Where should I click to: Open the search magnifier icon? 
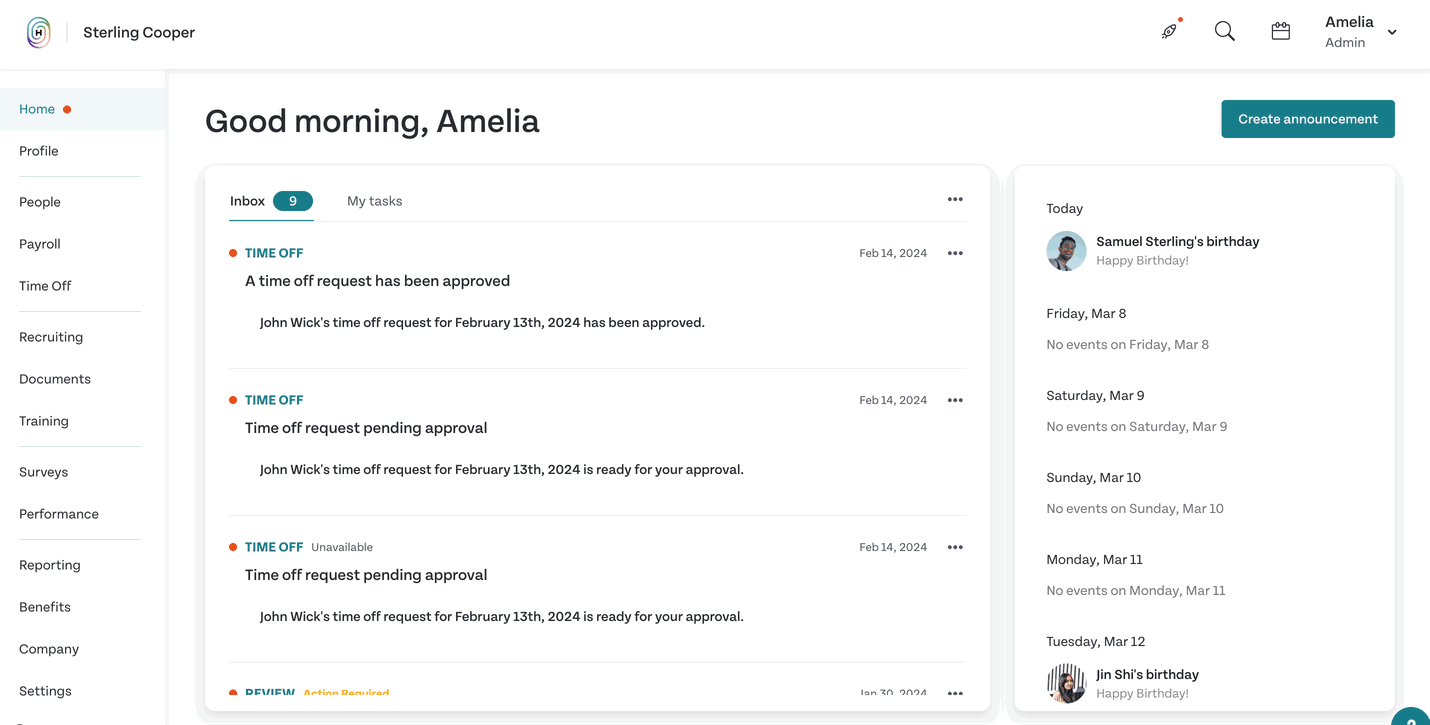point(1224,31)
